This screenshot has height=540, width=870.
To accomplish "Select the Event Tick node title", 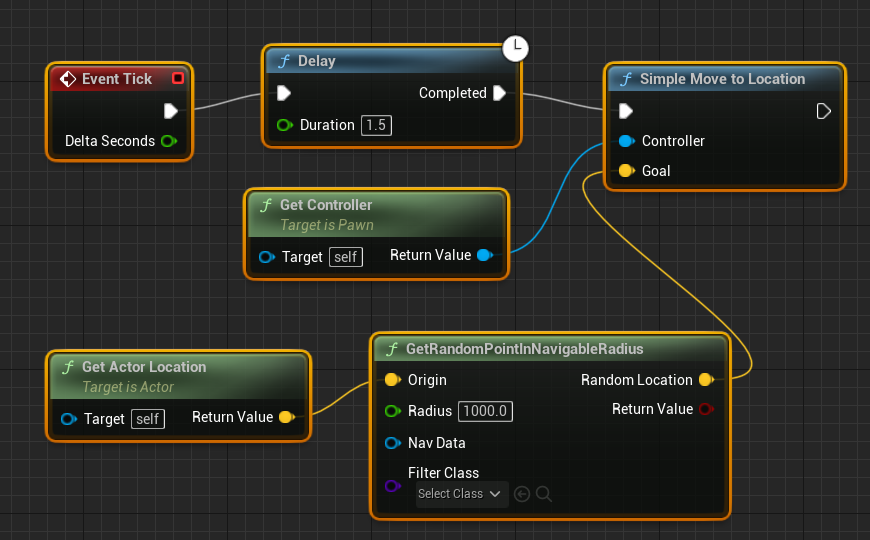I will pyautogui.click(x=117, y=79).
